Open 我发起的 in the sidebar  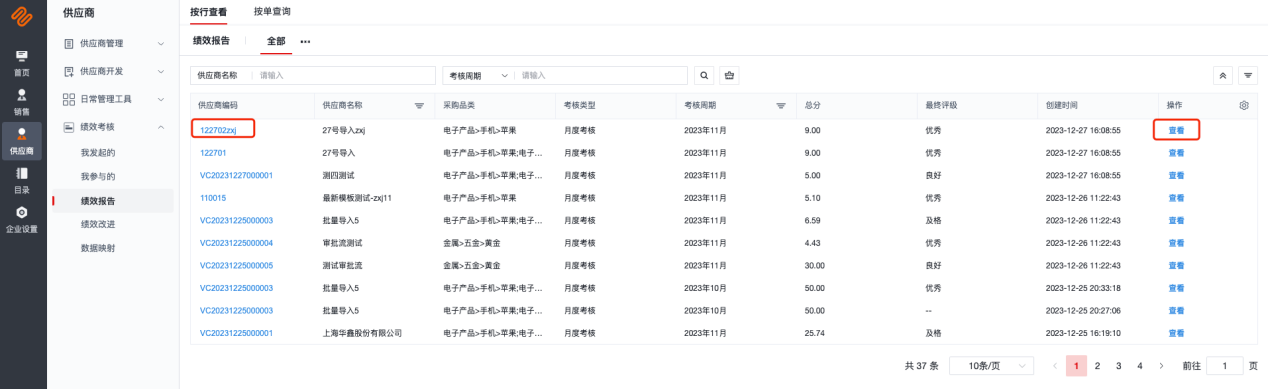[98, 152]
